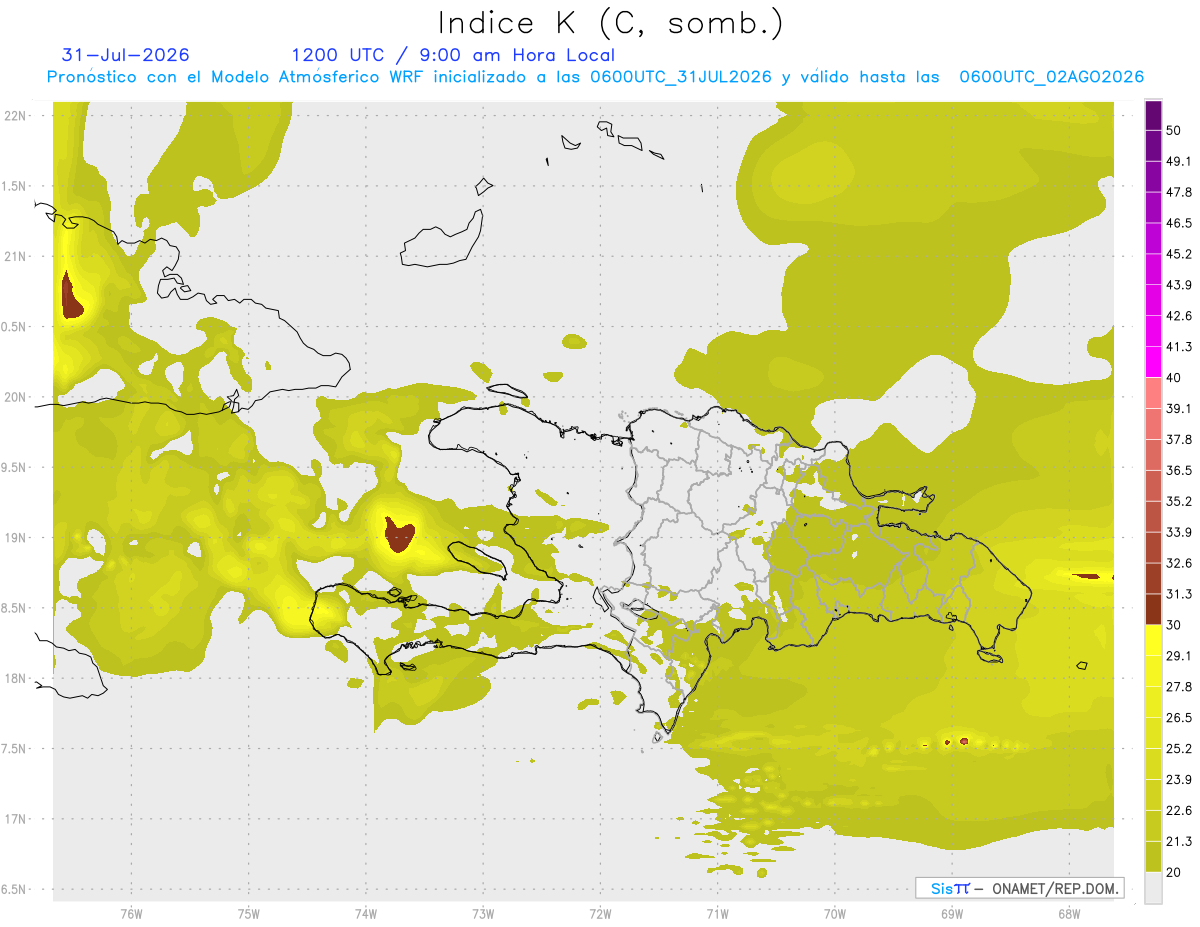This screenshot has width=1200, height=927.
Task: Click the color scale label '30'
Action: (1174, 625)
